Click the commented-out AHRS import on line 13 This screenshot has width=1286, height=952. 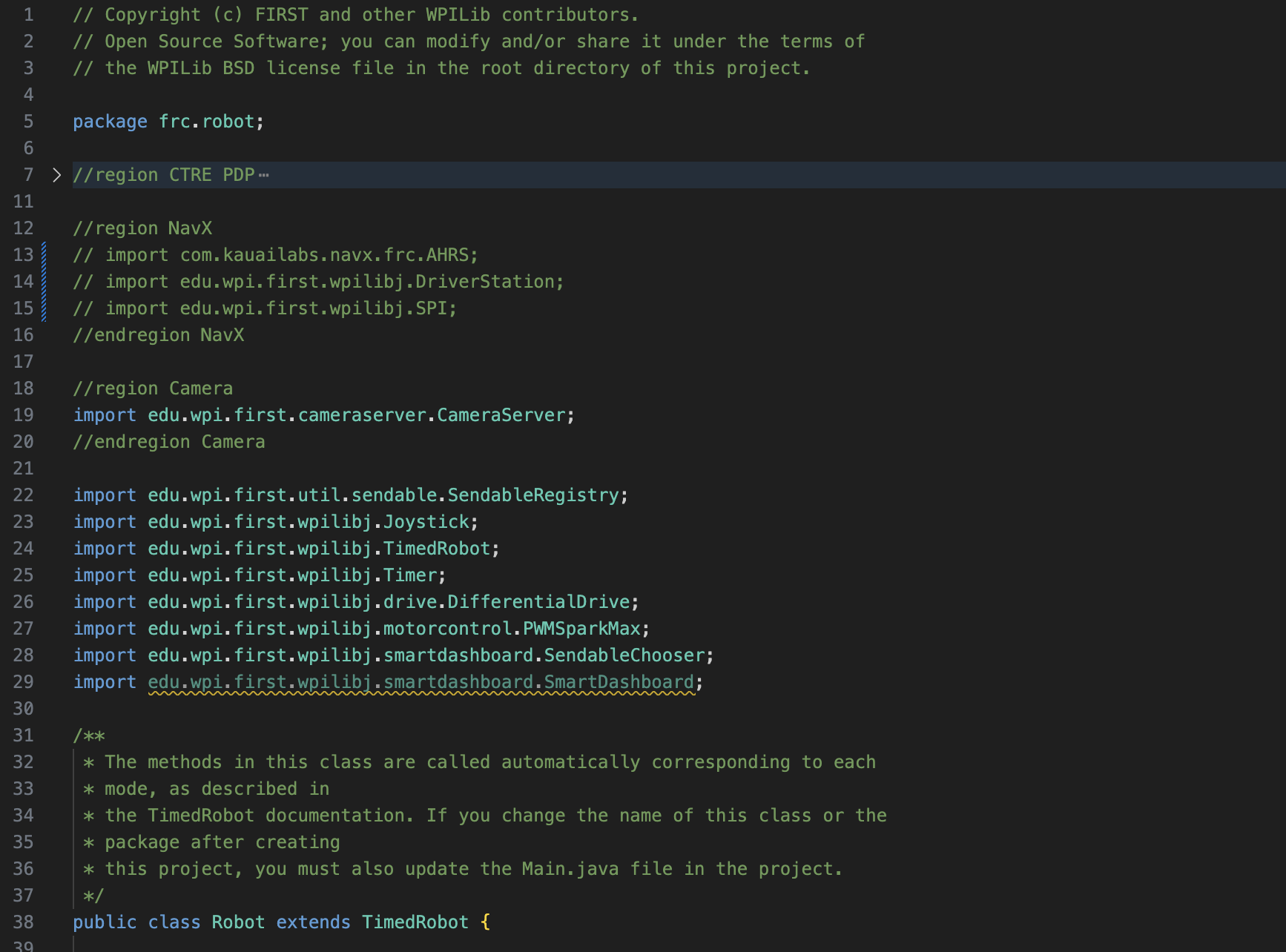coord(274,254)
